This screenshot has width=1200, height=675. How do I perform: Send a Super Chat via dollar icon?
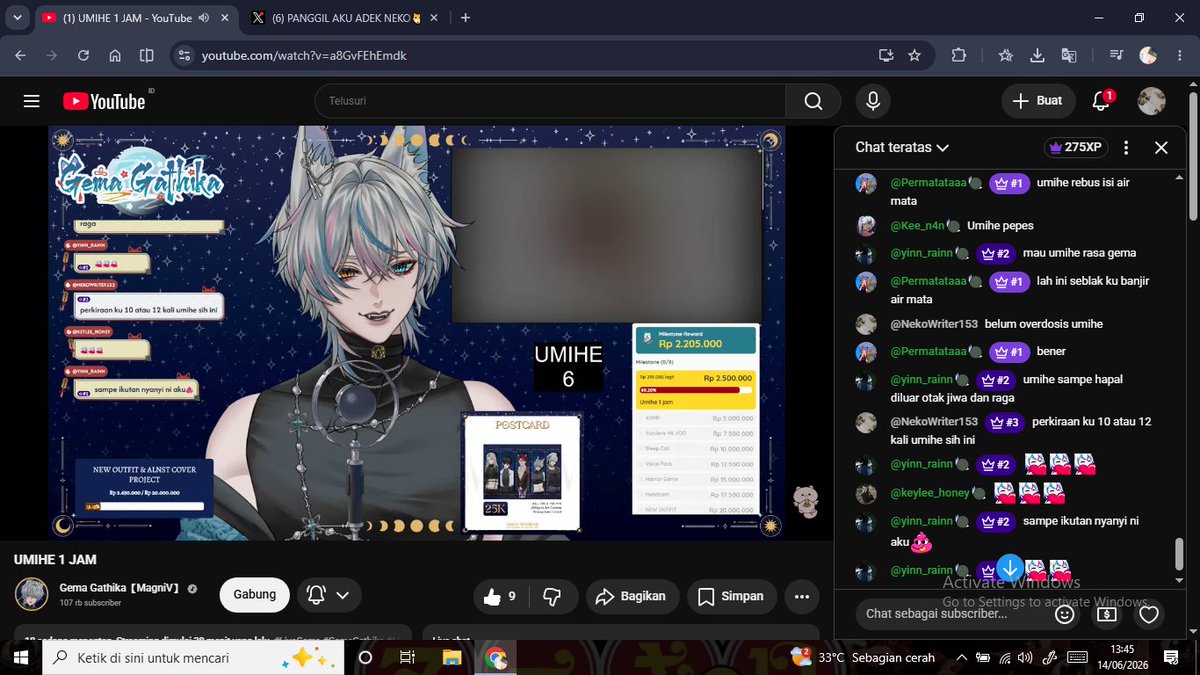pyautogui.click(x=1107, y=614)
